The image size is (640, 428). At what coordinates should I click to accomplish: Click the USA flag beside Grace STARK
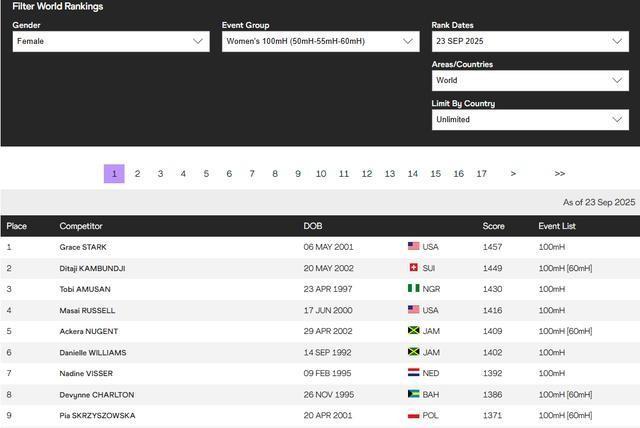tap(413, 247)
